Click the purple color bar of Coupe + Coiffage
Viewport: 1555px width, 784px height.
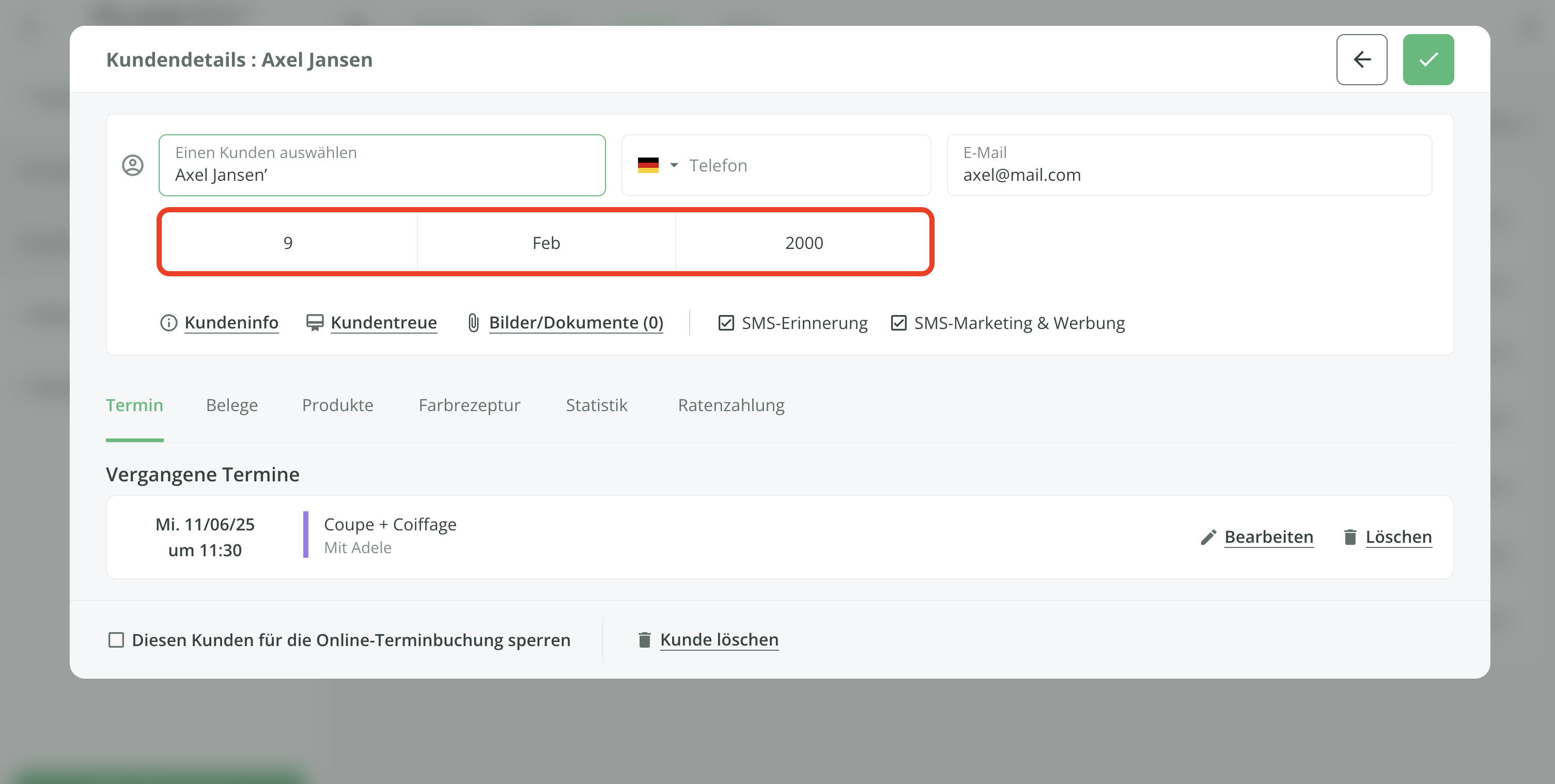point(305,535)
